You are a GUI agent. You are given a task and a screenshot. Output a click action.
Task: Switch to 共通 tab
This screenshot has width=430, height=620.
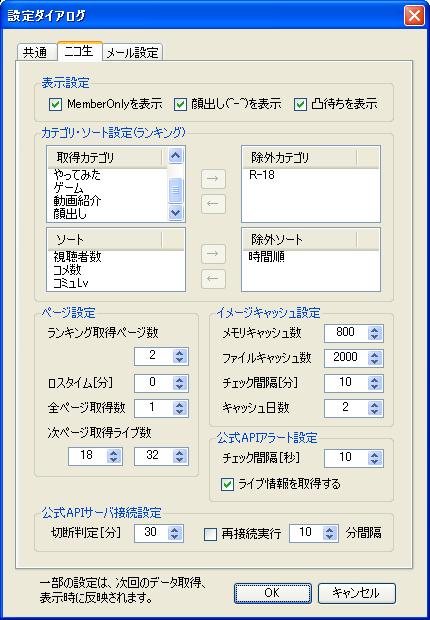[x=36, y=53]
